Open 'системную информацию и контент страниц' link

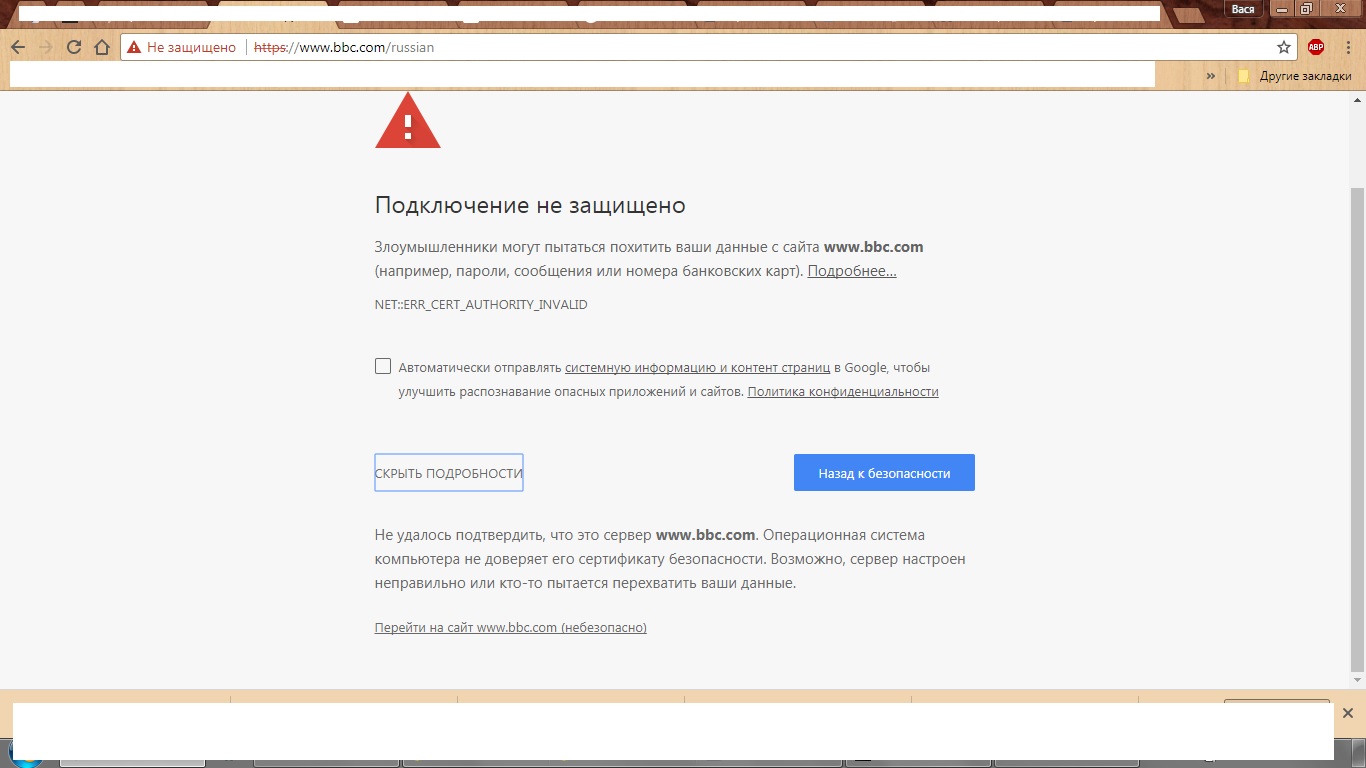(697, 367)
